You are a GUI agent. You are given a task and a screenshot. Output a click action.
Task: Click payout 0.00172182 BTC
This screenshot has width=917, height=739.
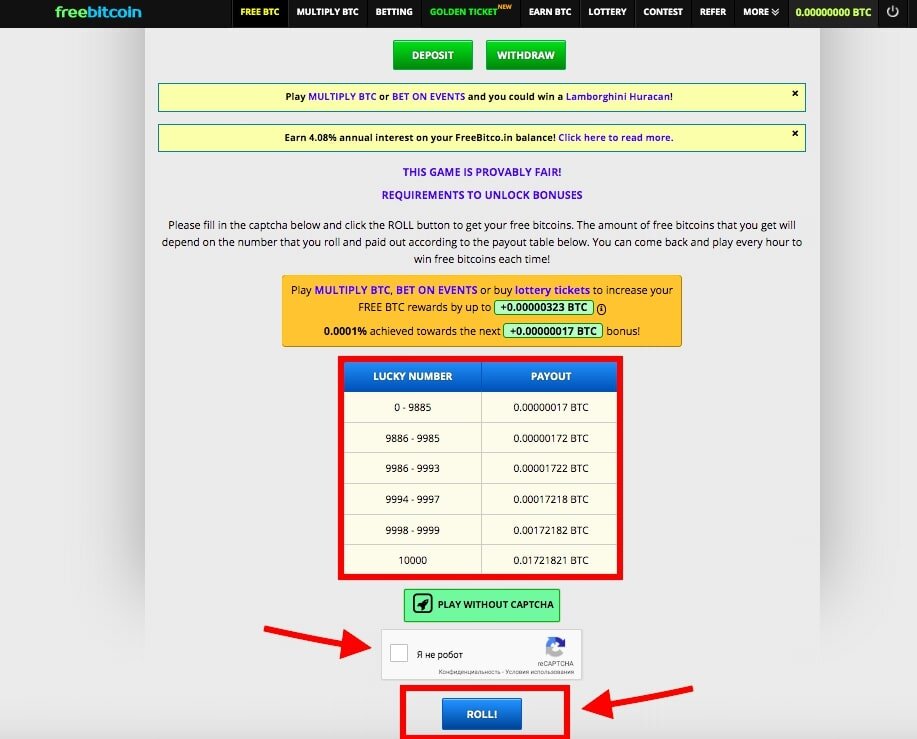point(550,530)
